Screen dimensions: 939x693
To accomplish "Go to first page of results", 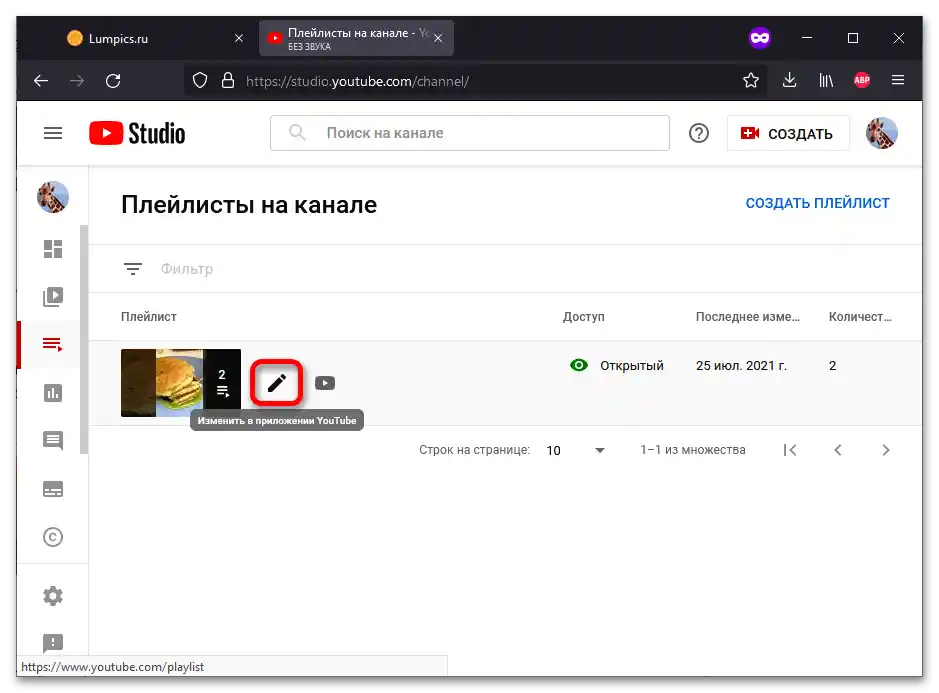I will tap(790, 450).
